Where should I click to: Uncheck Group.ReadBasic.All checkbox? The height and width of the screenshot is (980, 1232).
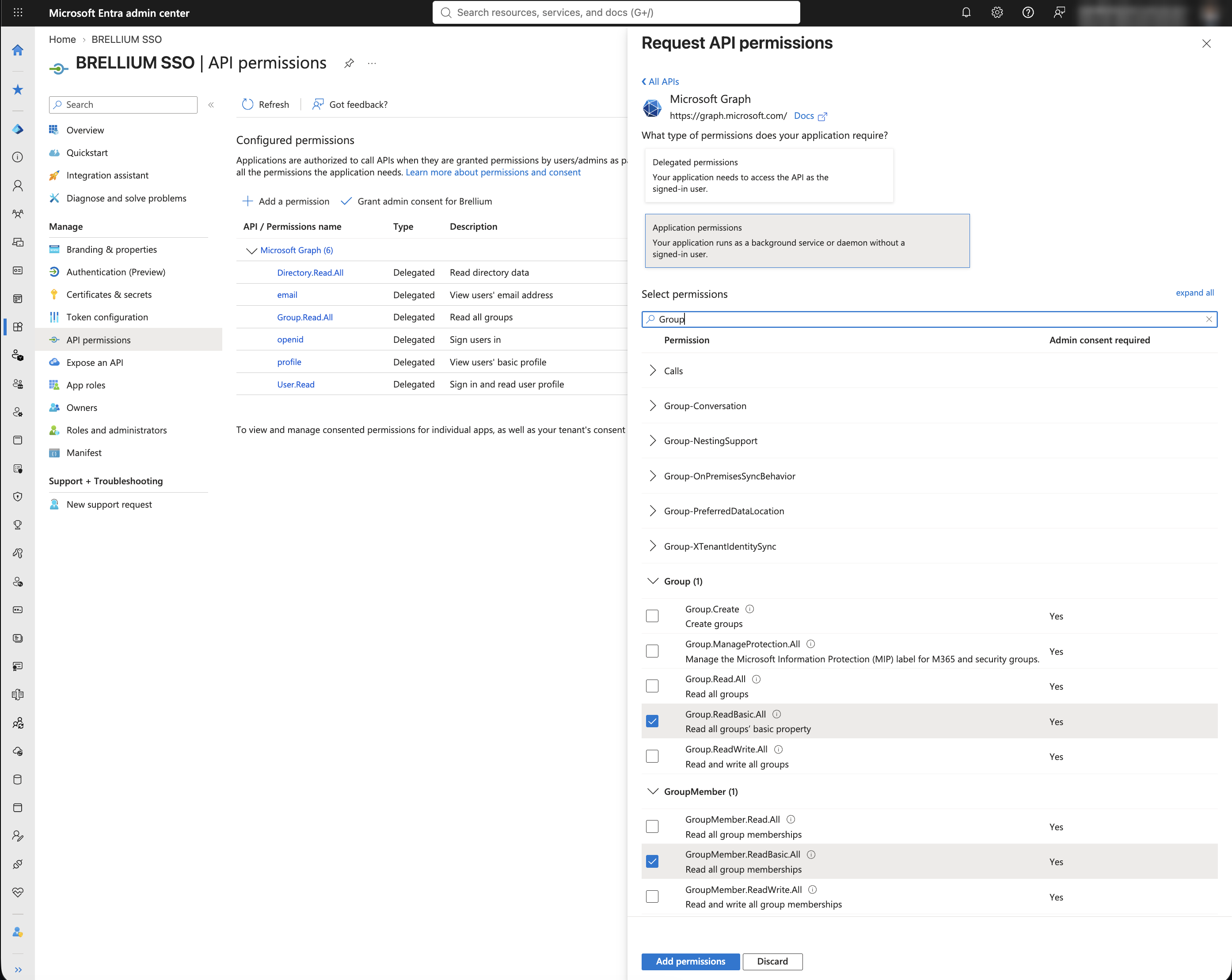pos(652,721)
